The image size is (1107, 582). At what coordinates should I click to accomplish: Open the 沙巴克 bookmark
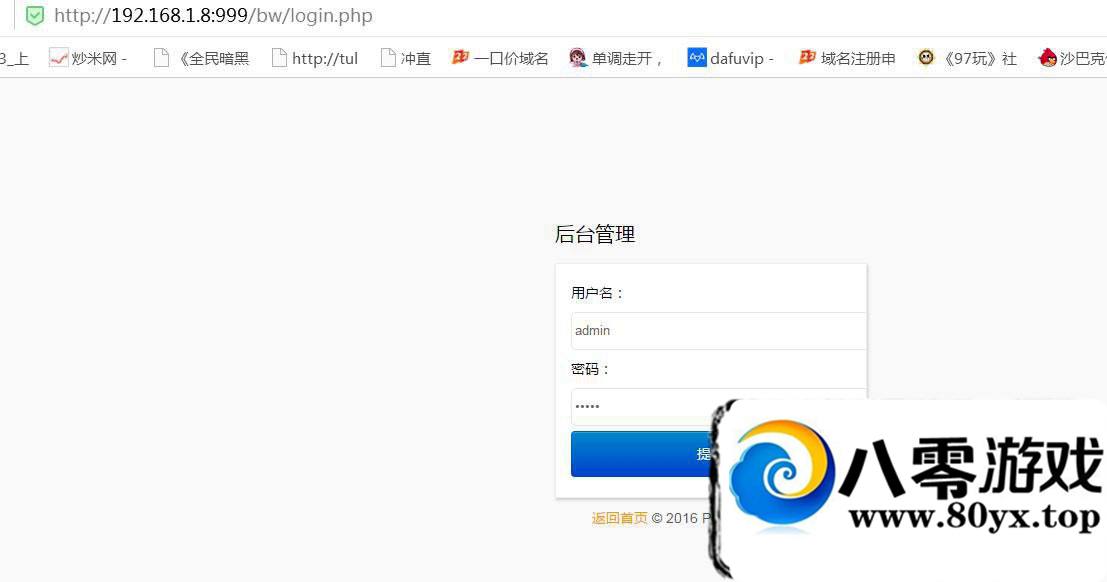pyautogui.click(x=1072, y=58)
